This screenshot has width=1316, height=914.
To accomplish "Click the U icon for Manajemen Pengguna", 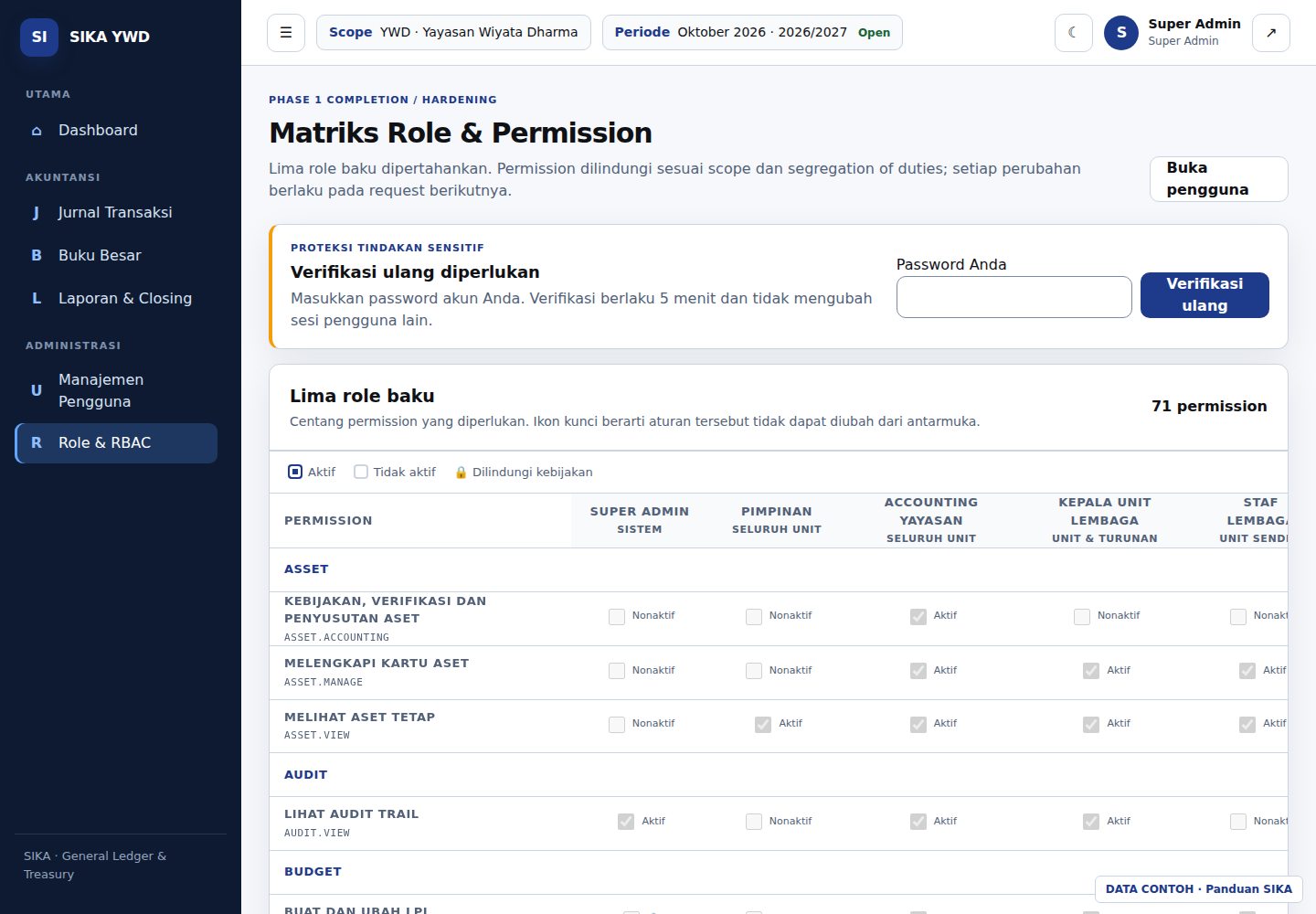I will click(37, 390).
